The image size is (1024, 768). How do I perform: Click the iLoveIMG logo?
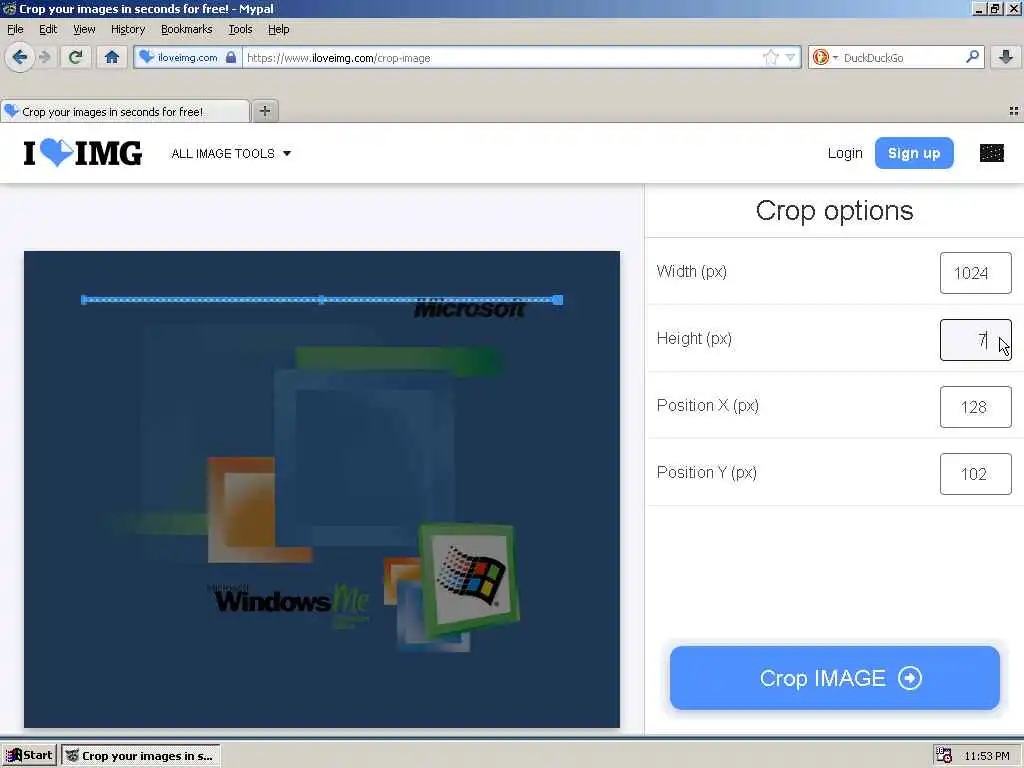point(83,153)
